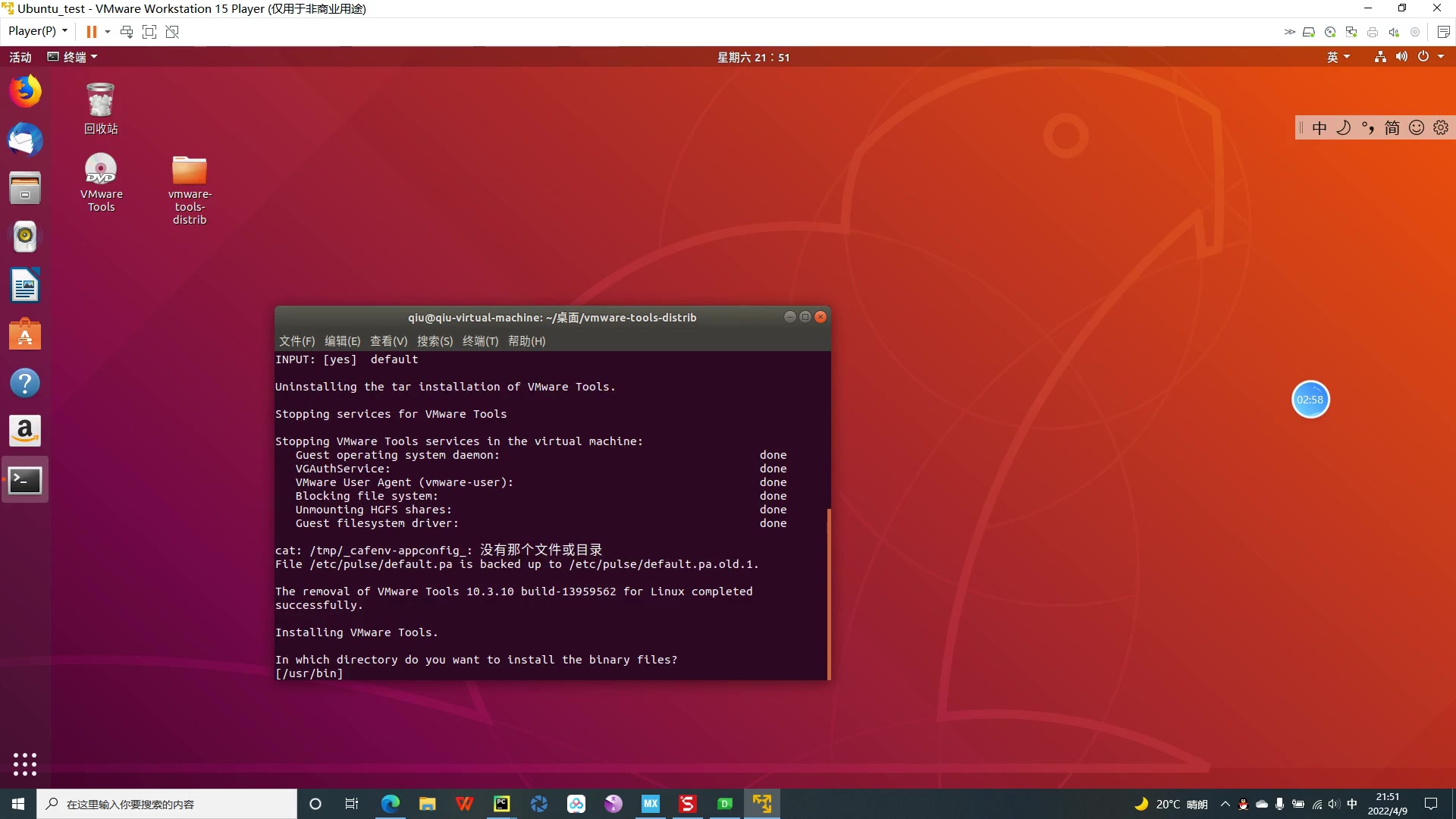The height and width of the screenshot is (819, 1456).
Task: Select the Terminal icon in the dock
Action: (x=25, y=480)
